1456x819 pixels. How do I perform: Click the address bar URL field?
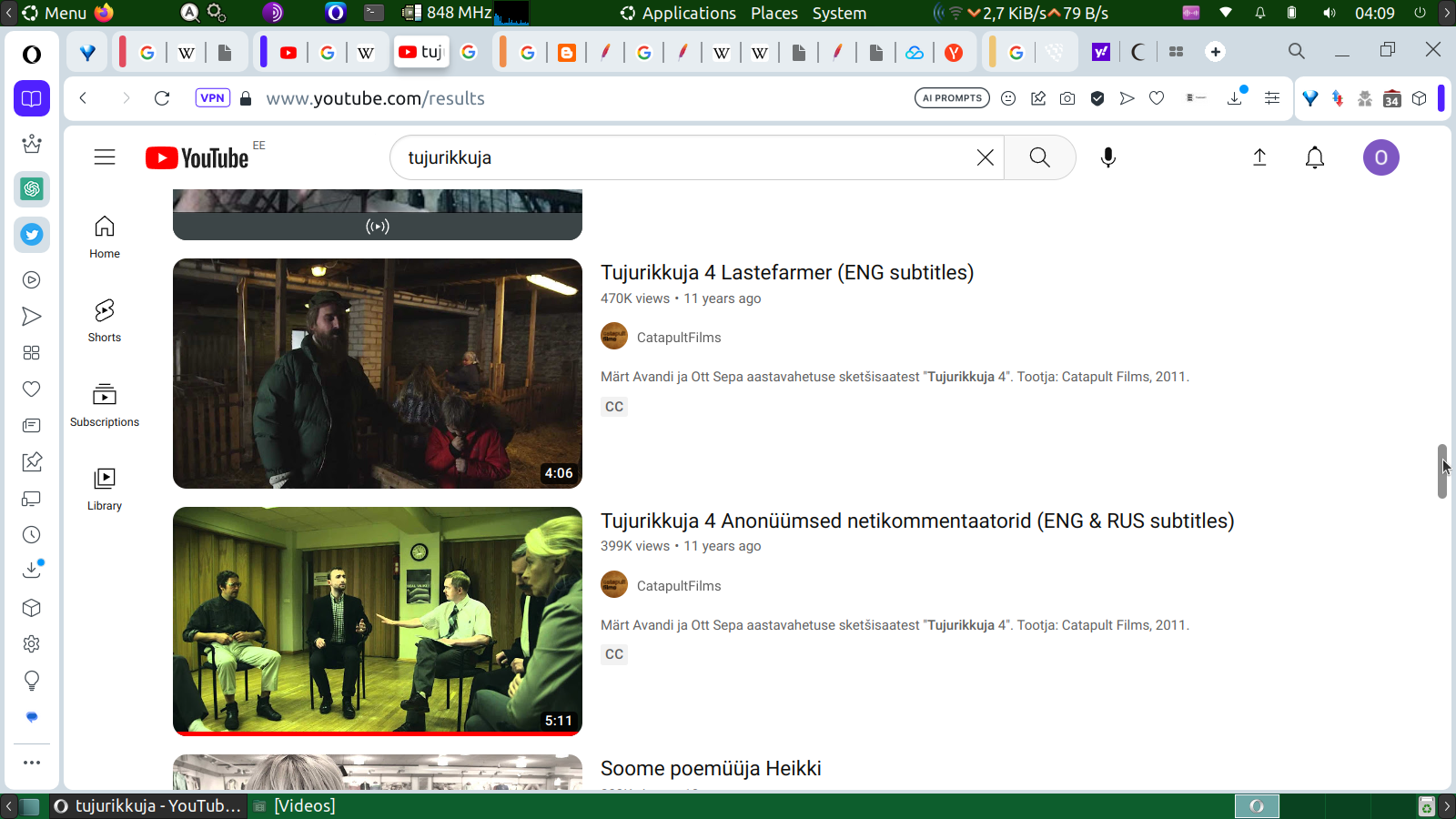pos(582,98)
